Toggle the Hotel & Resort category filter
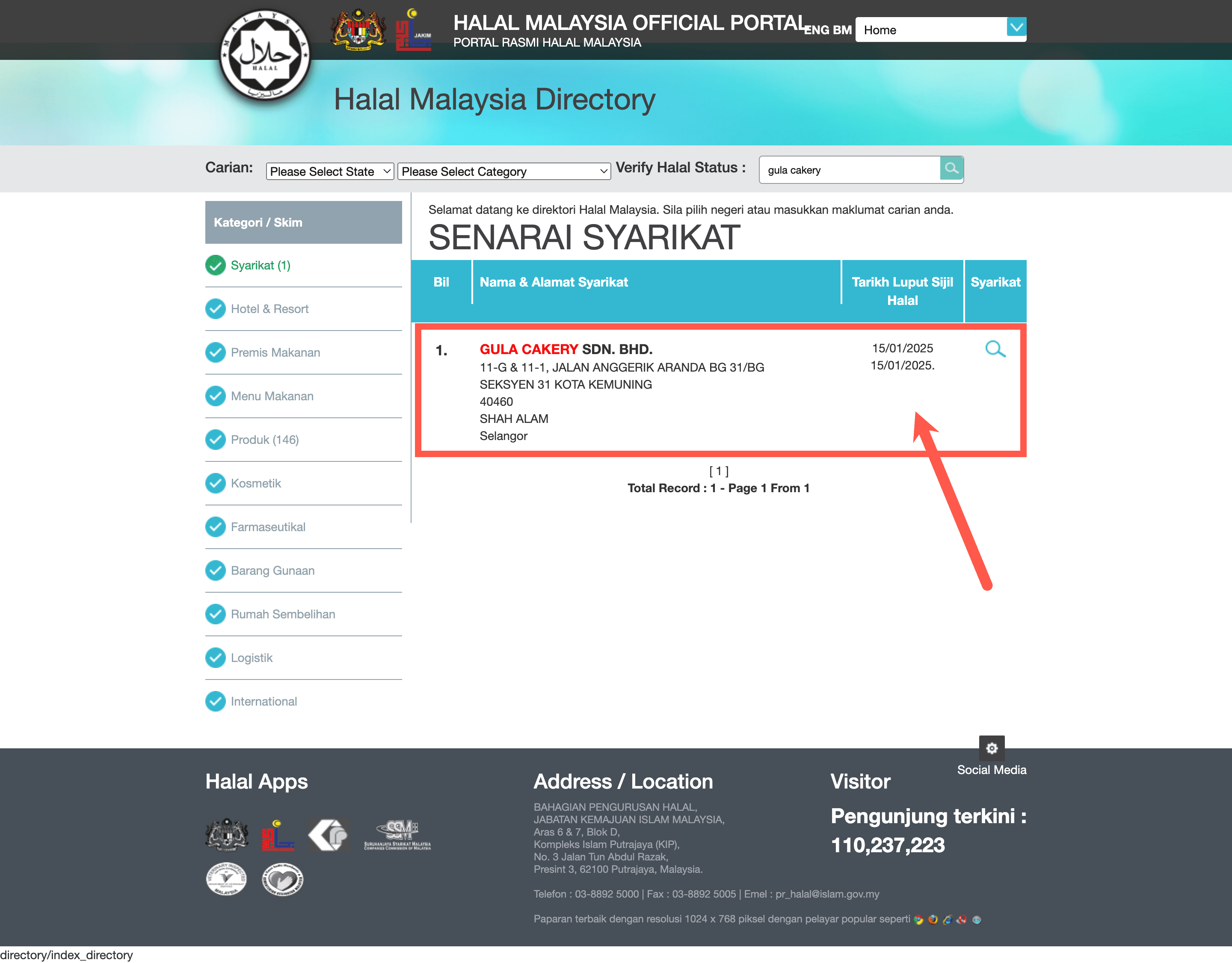The height and width of the screenshot is (963, 1232). pyautogui.click(x=270, y=308)
